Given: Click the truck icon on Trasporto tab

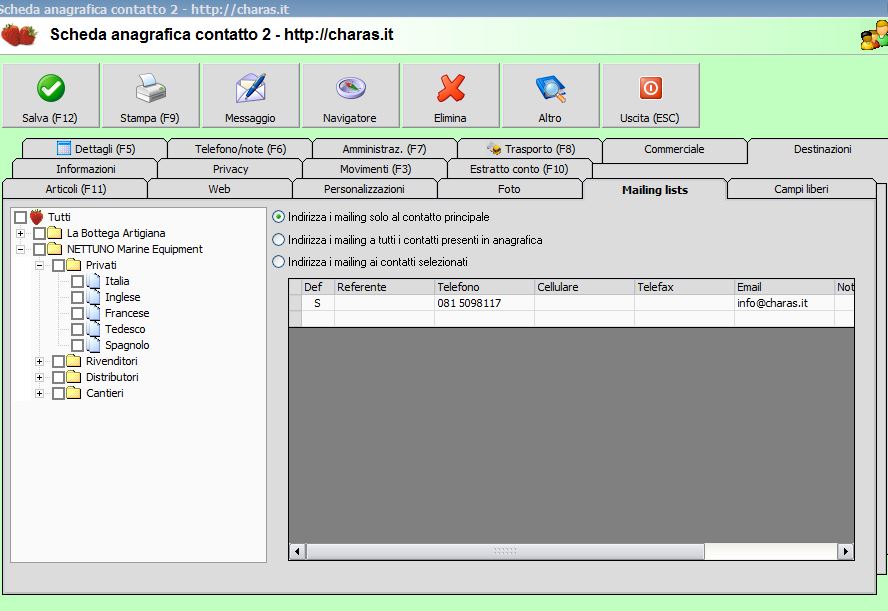Looking at the screenshot, I should (x=494, y=149).
